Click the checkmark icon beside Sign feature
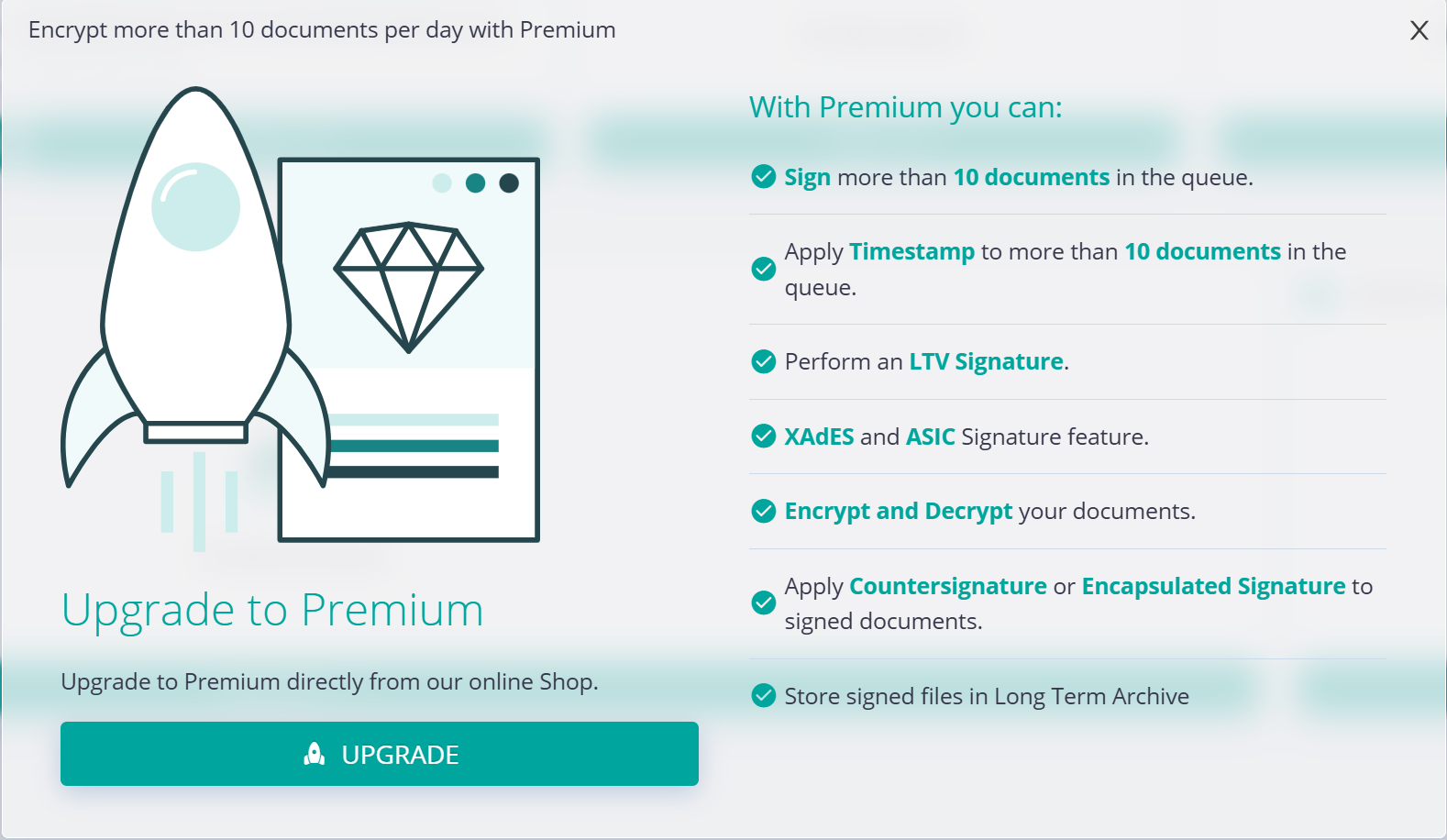The image size is (1447, 840). tap(763, 176)
